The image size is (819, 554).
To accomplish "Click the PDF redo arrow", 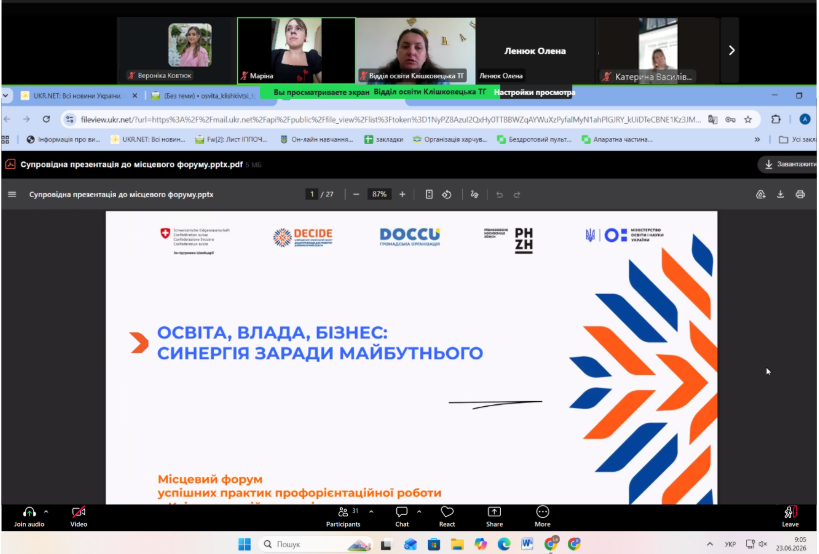I will (517, 194).
